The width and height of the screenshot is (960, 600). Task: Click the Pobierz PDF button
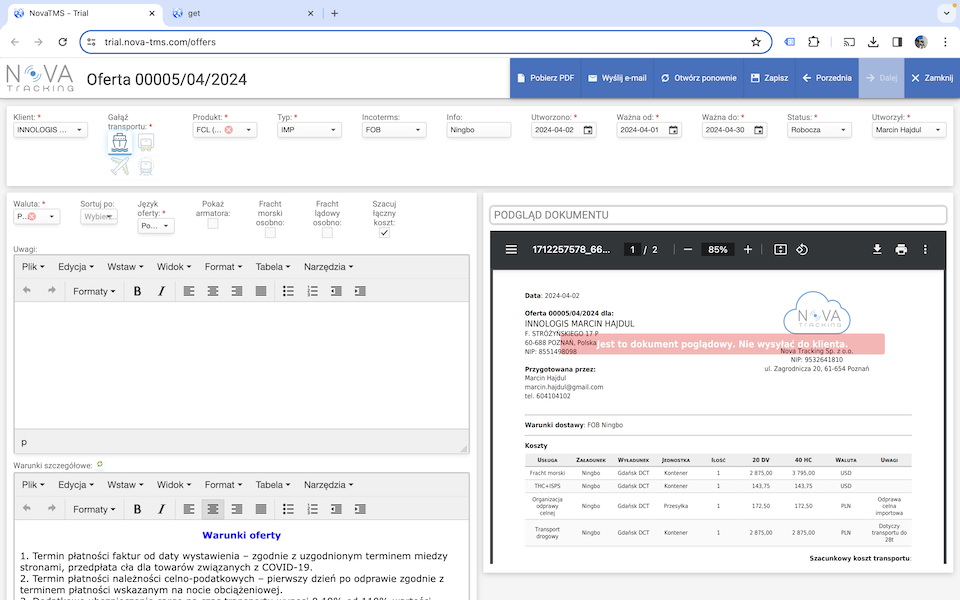point(545,78)
